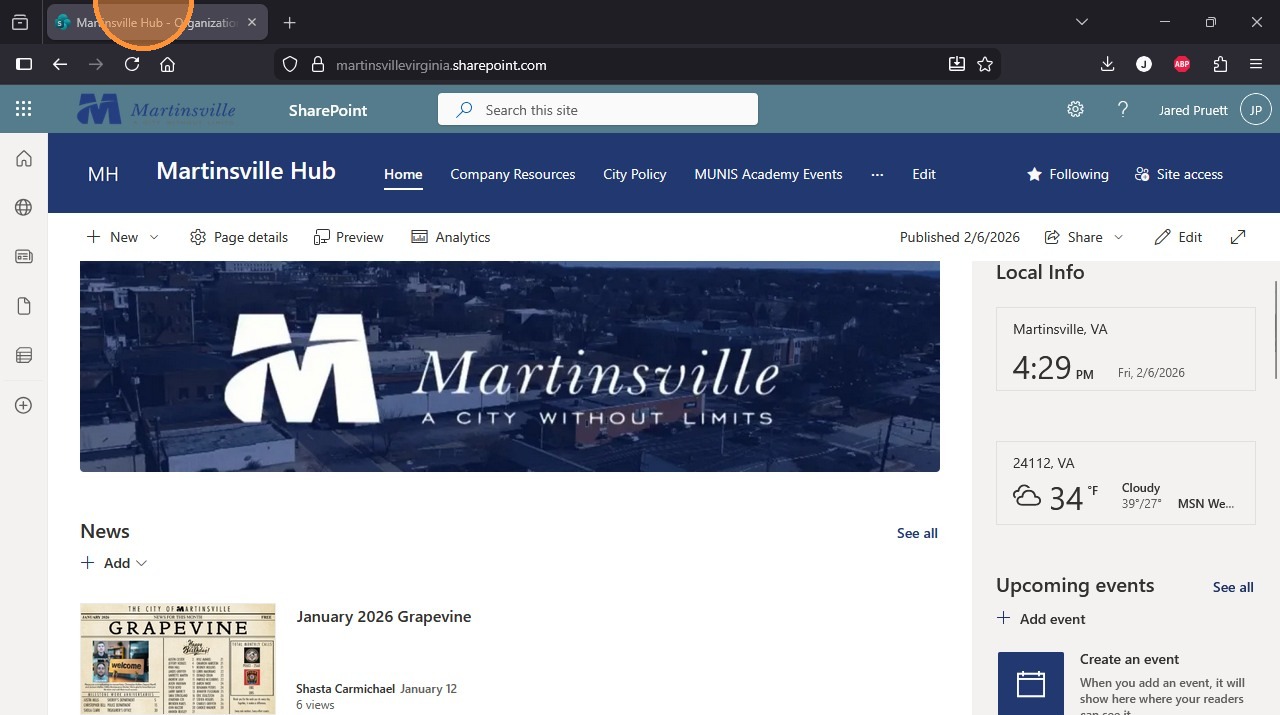
Task: Click the Martinsville hero banner image
Action: (x=510, y=366)
